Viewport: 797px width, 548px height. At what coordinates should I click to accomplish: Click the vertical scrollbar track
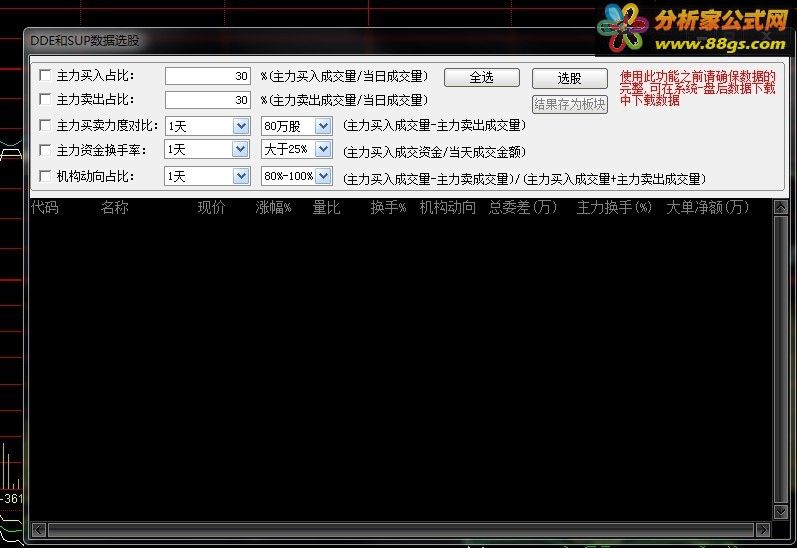tap(781, 359)
